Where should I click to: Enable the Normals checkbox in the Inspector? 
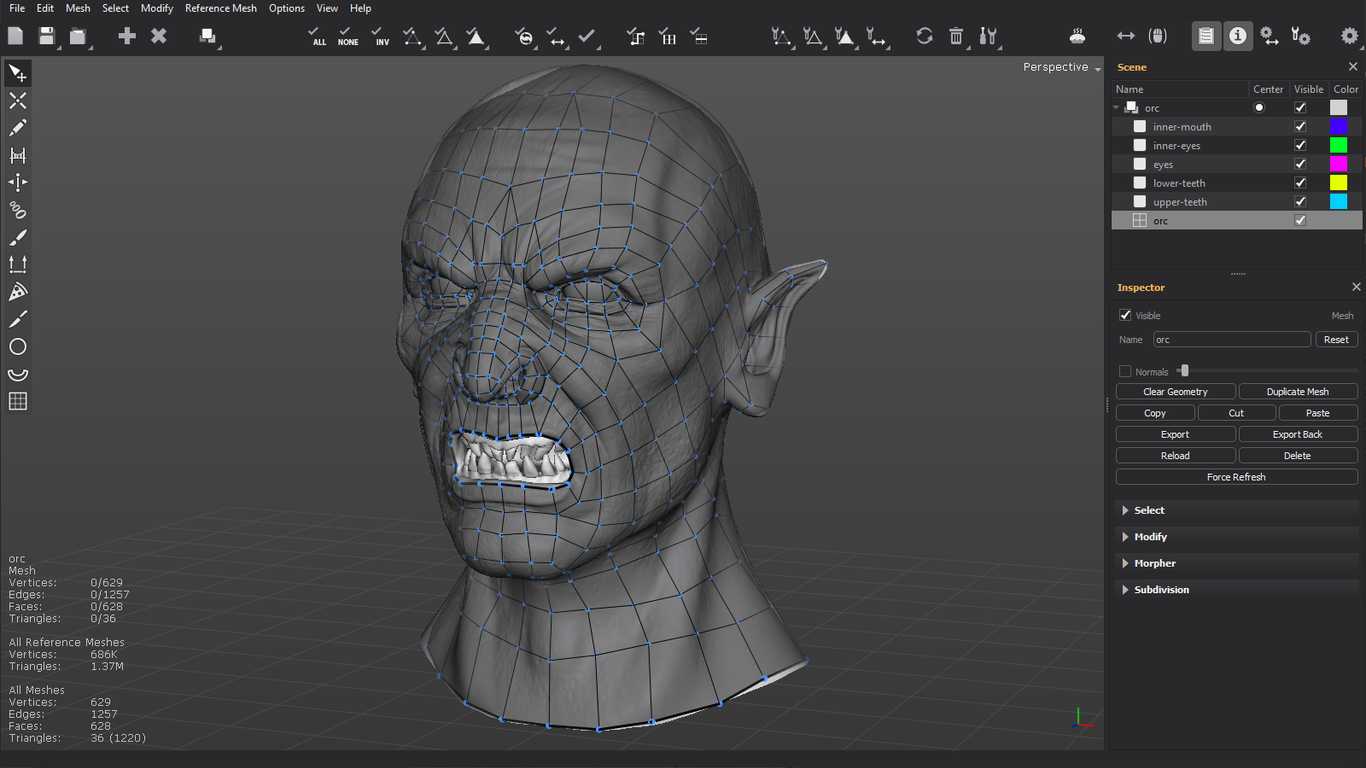(1125, 371)
